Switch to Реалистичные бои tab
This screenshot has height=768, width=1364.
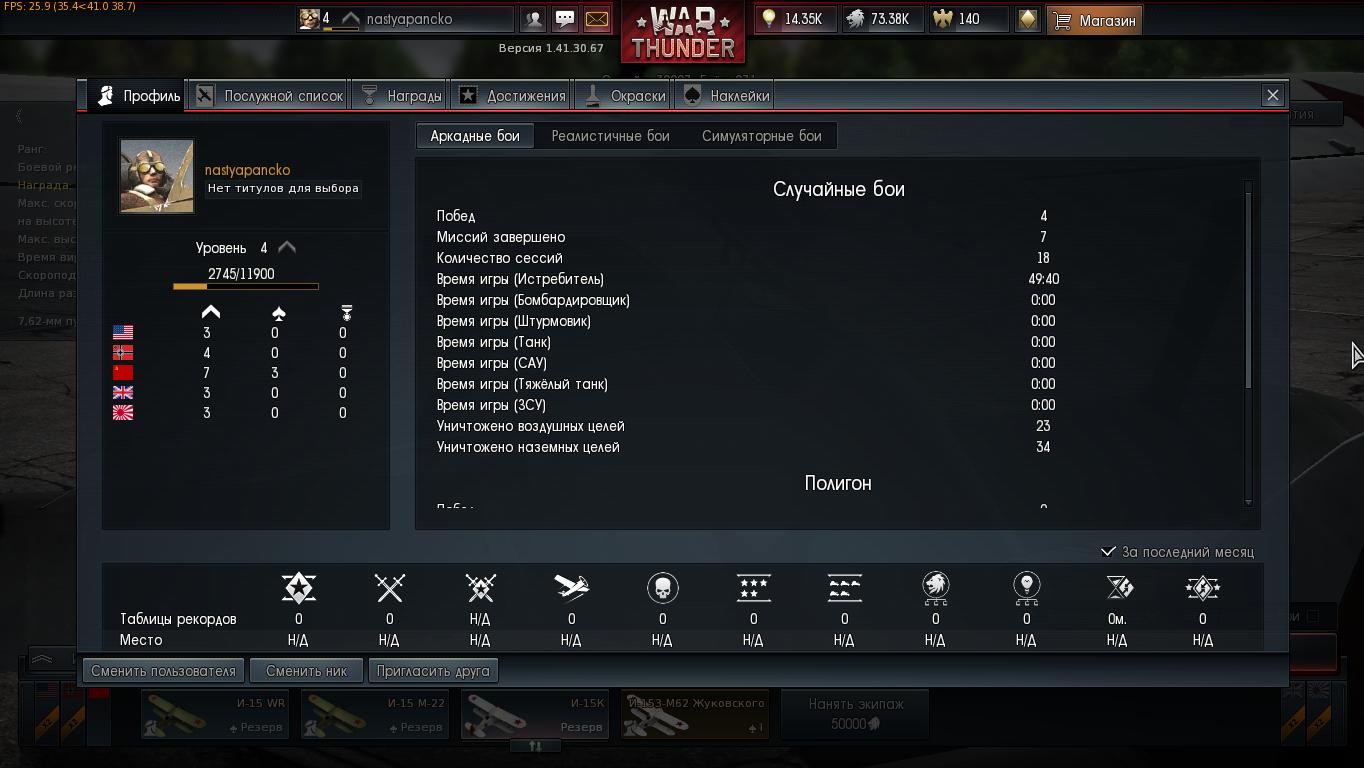[x=610, y=136]
